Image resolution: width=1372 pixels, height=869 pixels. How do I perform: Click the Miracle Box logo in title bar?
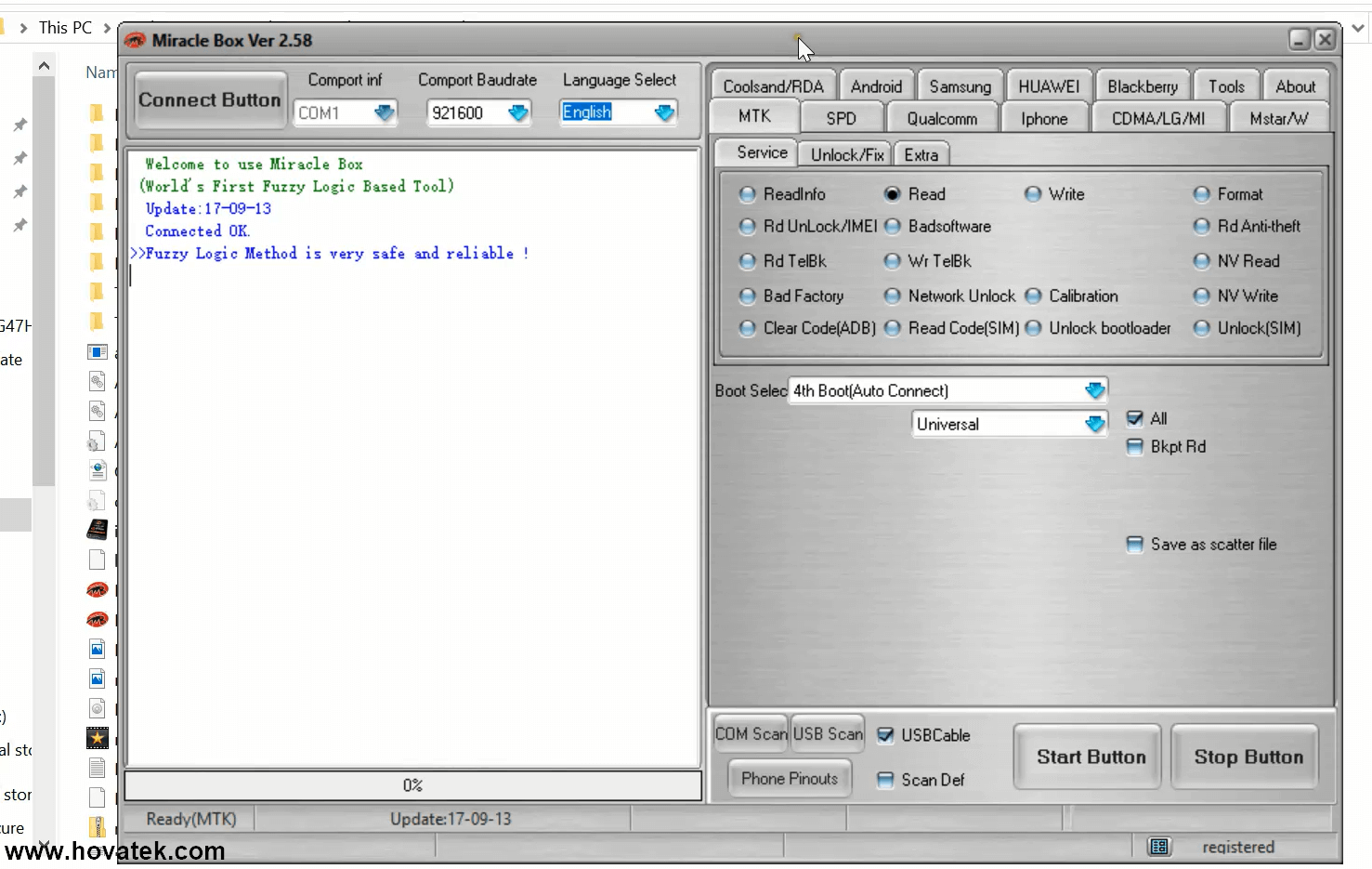coord(136,40)
